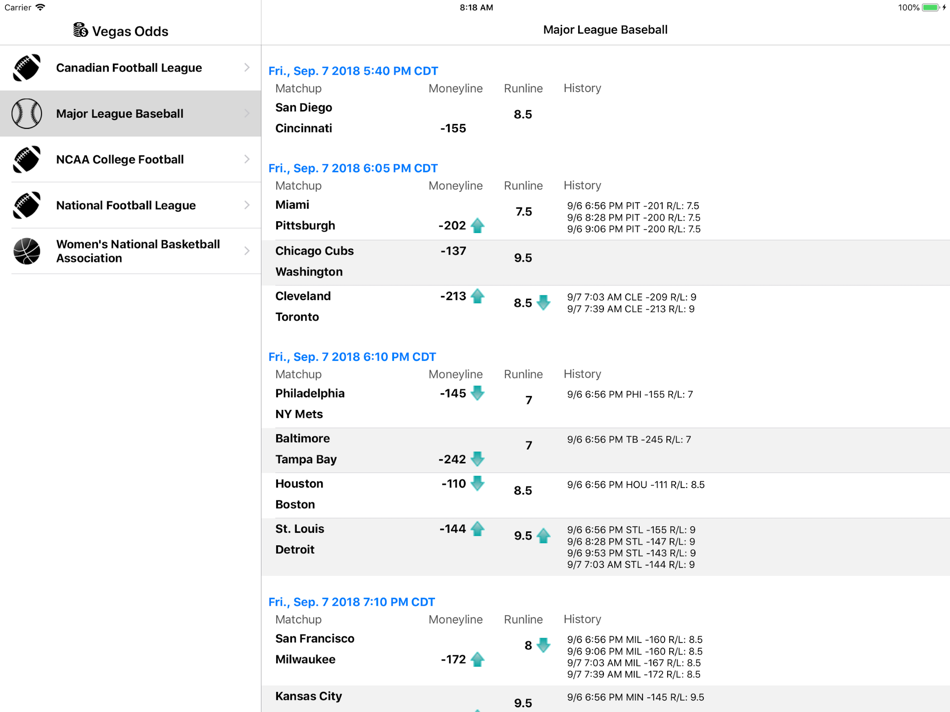Click the Fri., Sep. 7 2018 6:10 PM CDT header
This screenshot has height=712, width=950.
coord(352,357)
